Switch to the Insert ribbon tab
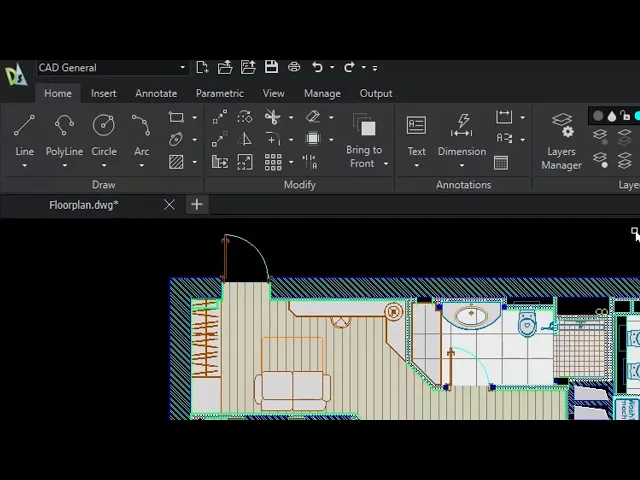Viewport: 640px width, 480px height. pyautogui.click(x=104, y=93)
